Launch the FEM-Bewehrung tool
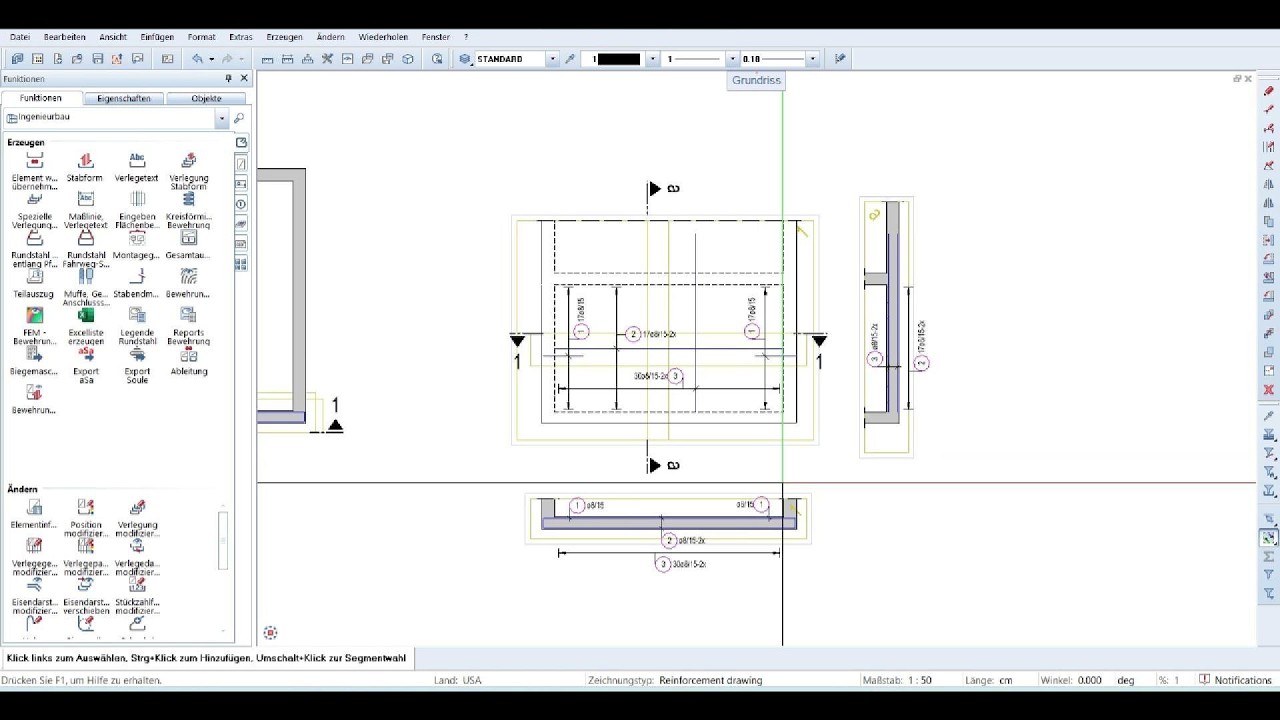Screen dimensions: 1280x720 point(34,326)
